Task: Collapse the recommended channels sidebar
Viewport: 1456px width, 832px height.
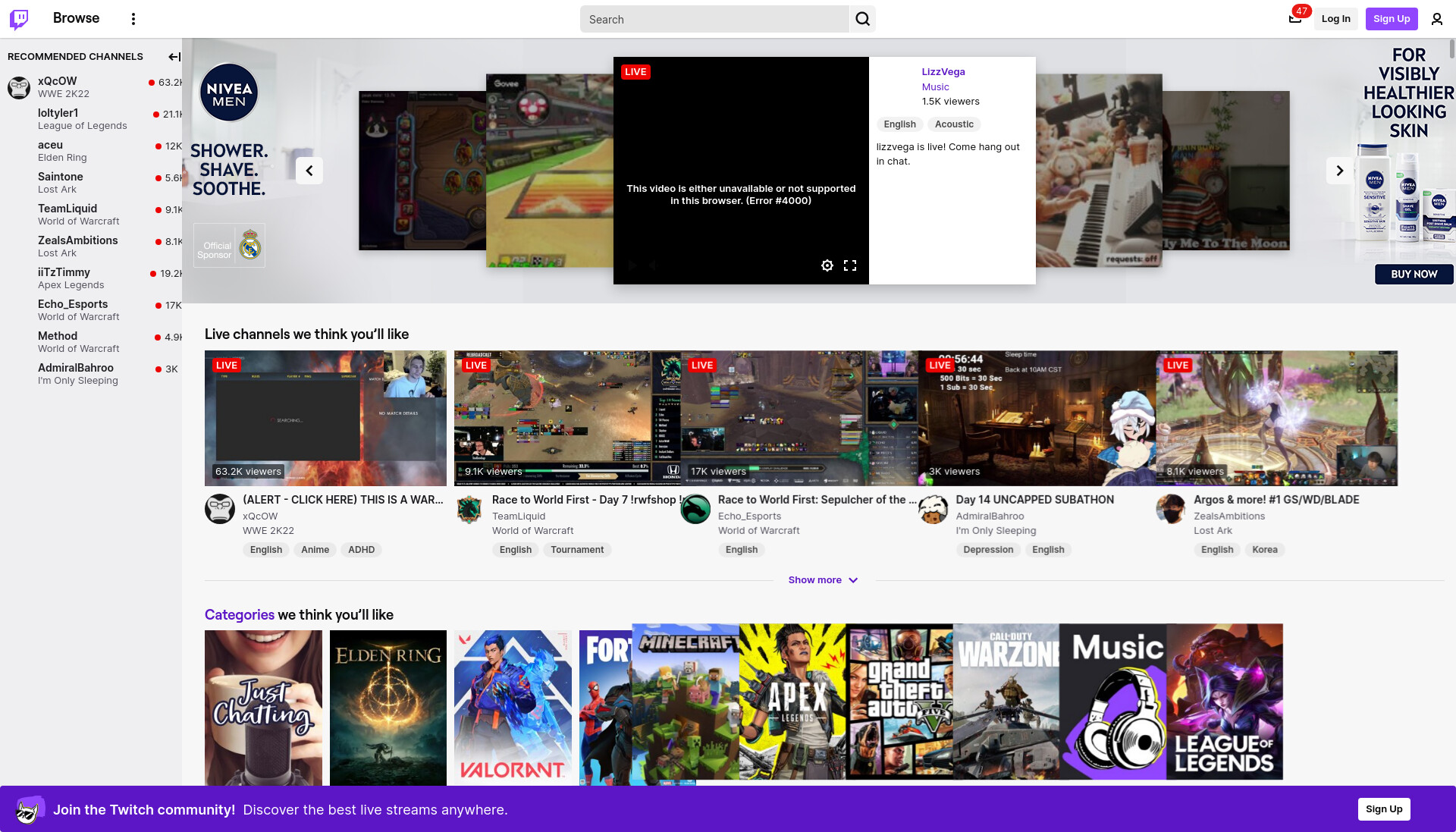Action: [174, 57]
